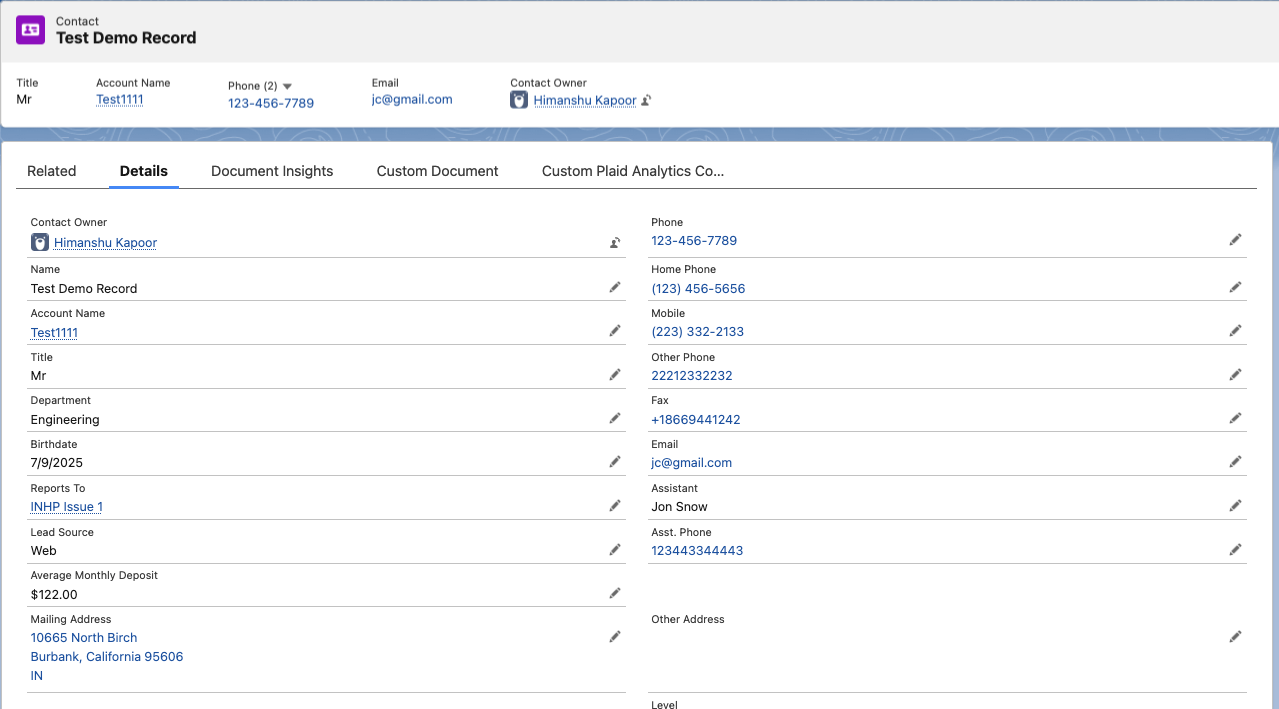
Task: Click pencil icon next to Birthdate
Action: 615,462
